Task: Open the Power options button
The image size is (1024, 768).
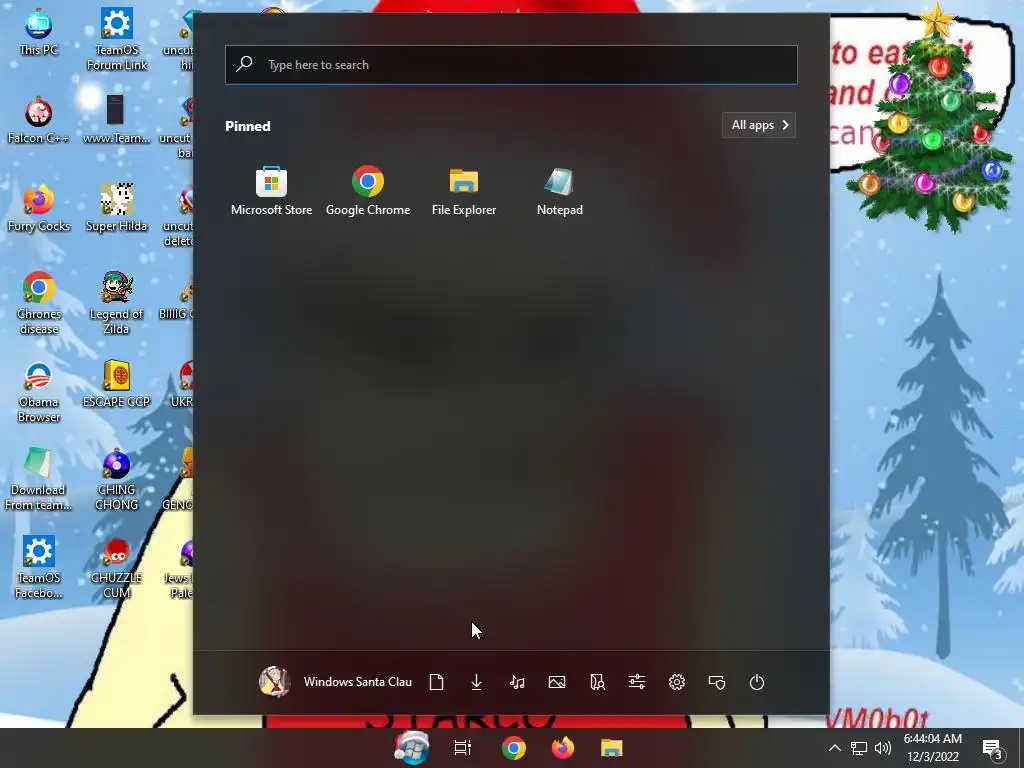Action: (757, 682)
